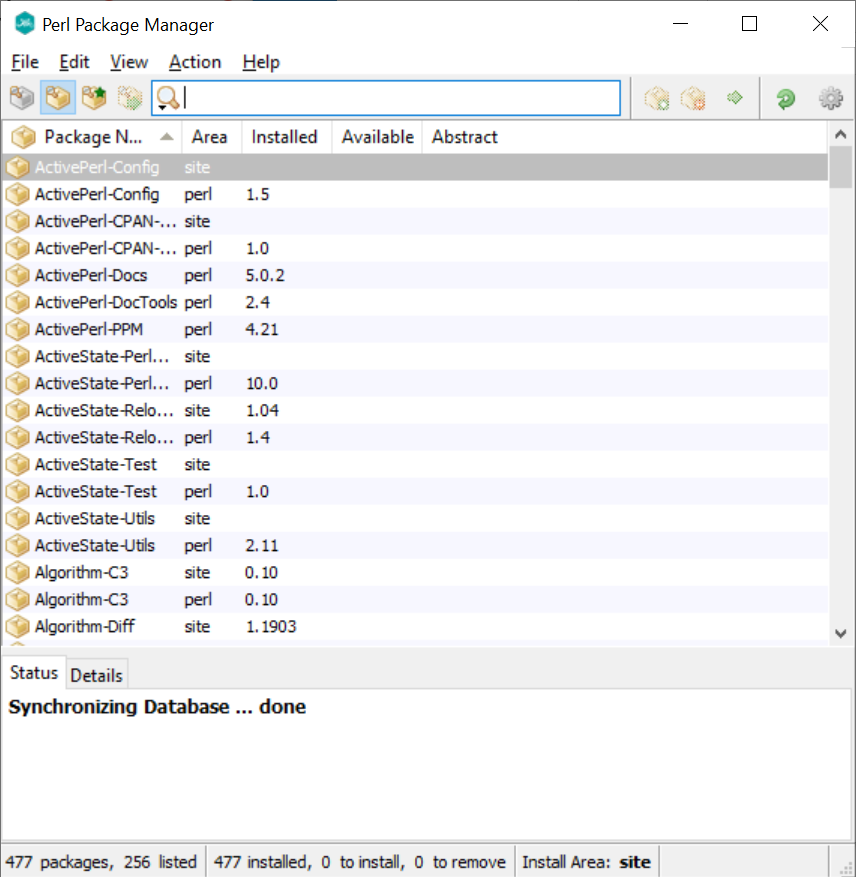Maximize the Perl Package Manager window
856x877 pixels.
(x=749, y=23)
